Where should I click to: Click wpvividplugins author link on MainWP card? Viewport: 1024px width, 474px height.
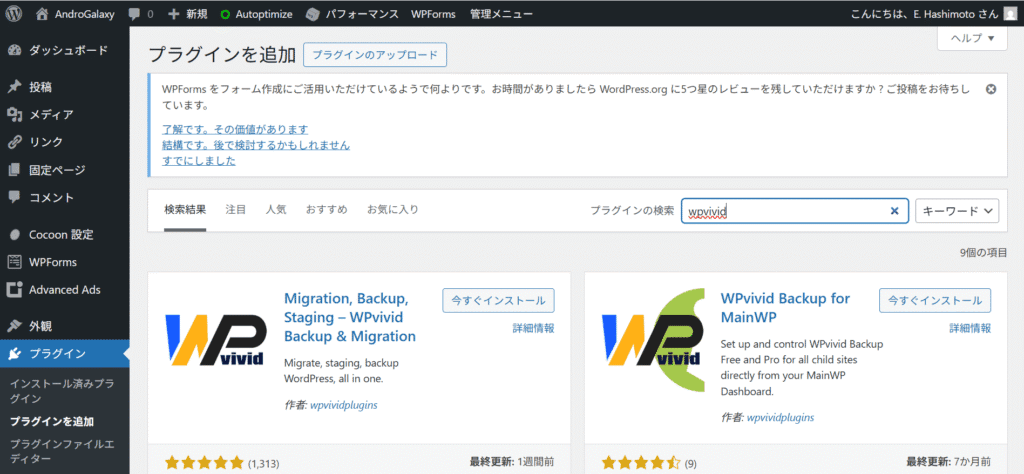(780, 417)
